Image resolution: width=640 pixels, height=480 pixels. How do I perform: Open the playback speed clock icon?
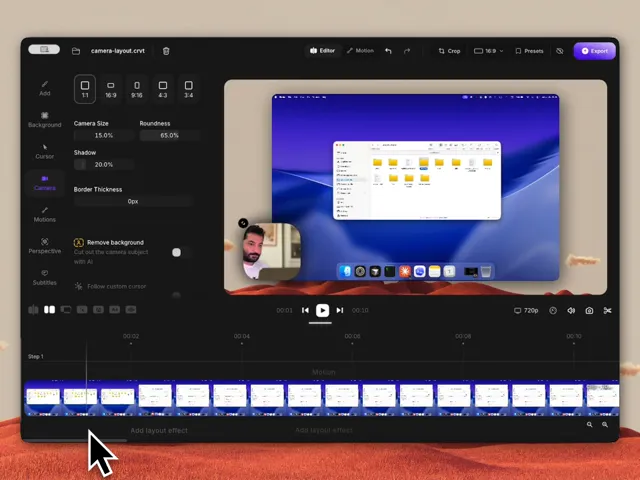[x=553, y=311]
